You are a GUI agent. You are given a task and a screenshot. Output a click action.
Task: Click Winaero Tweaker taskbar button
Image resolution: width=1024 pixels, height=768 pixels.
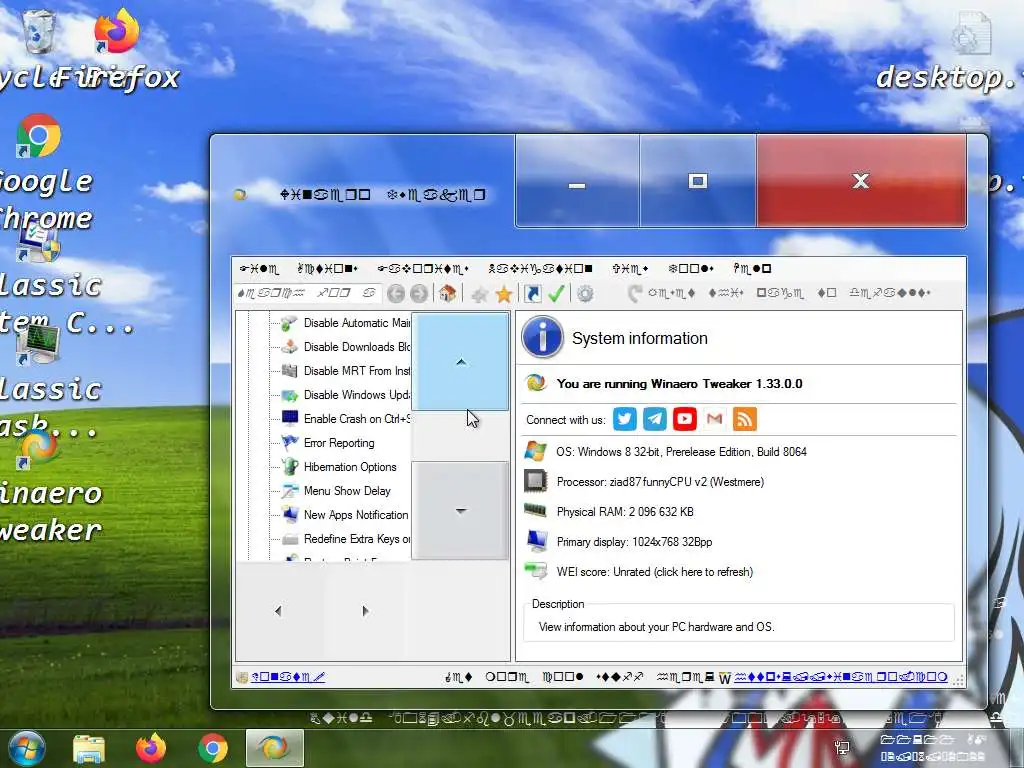pos(275,748)
